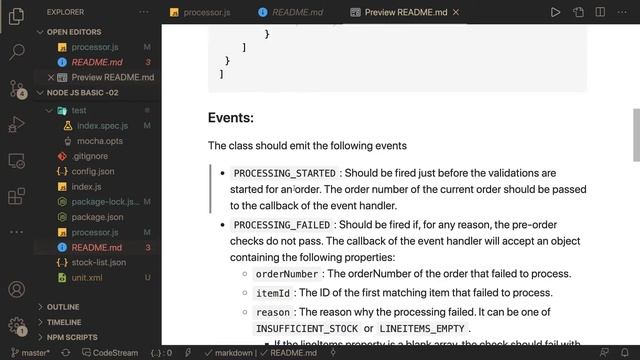640x360 pixels.
Task: Collapse the Open Editors section
Action: (x=74, y=32)
